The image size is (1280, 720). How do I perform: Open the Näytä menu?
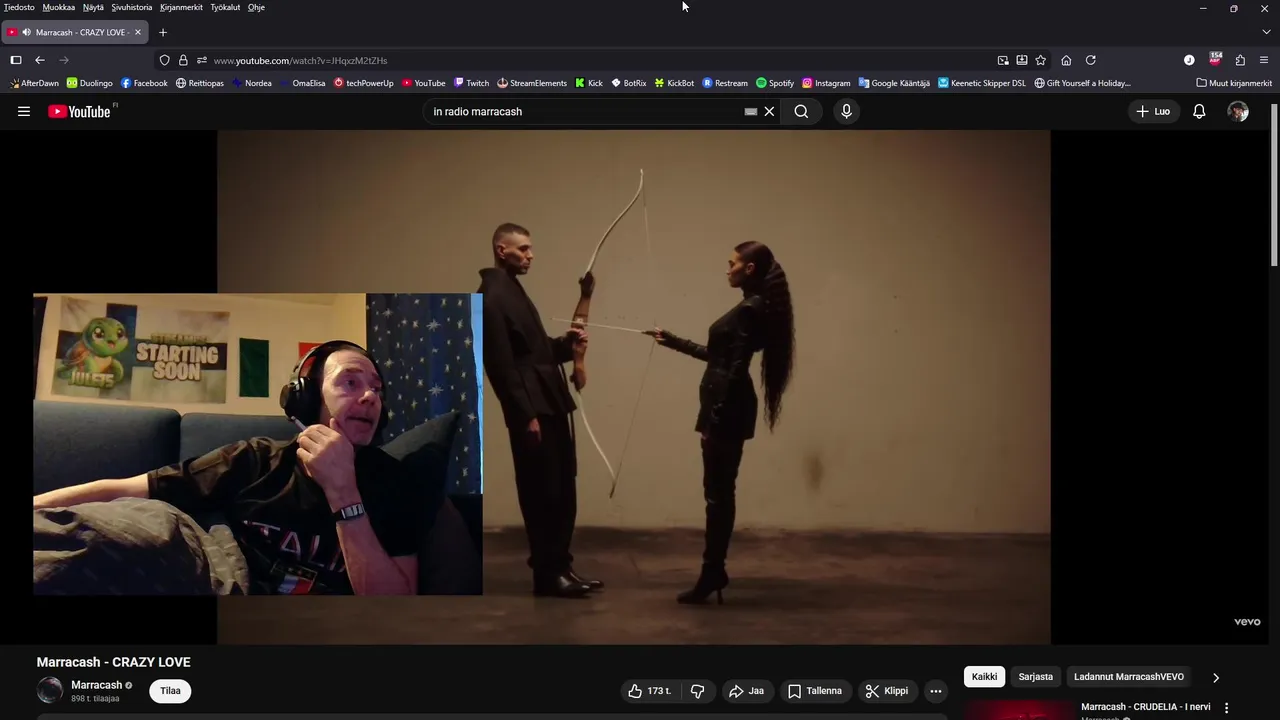click(x=93, y=7)
